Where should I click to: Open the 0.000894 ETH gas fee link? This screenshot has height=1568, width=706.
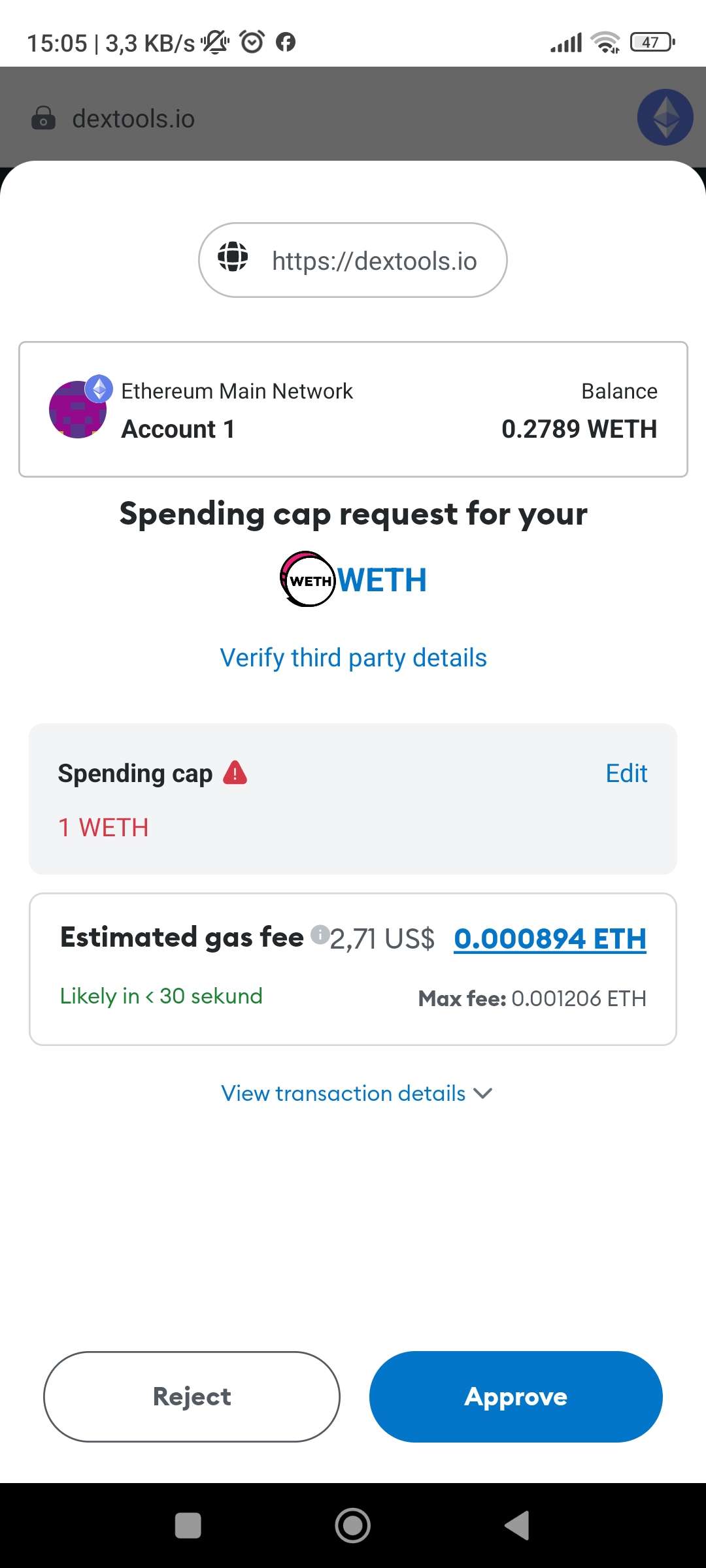pyautogui.click(x=550, y=939)
